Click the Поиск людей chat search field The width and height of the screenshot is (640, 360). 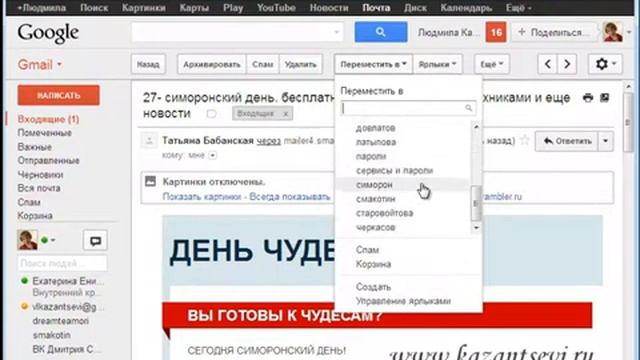62,263
